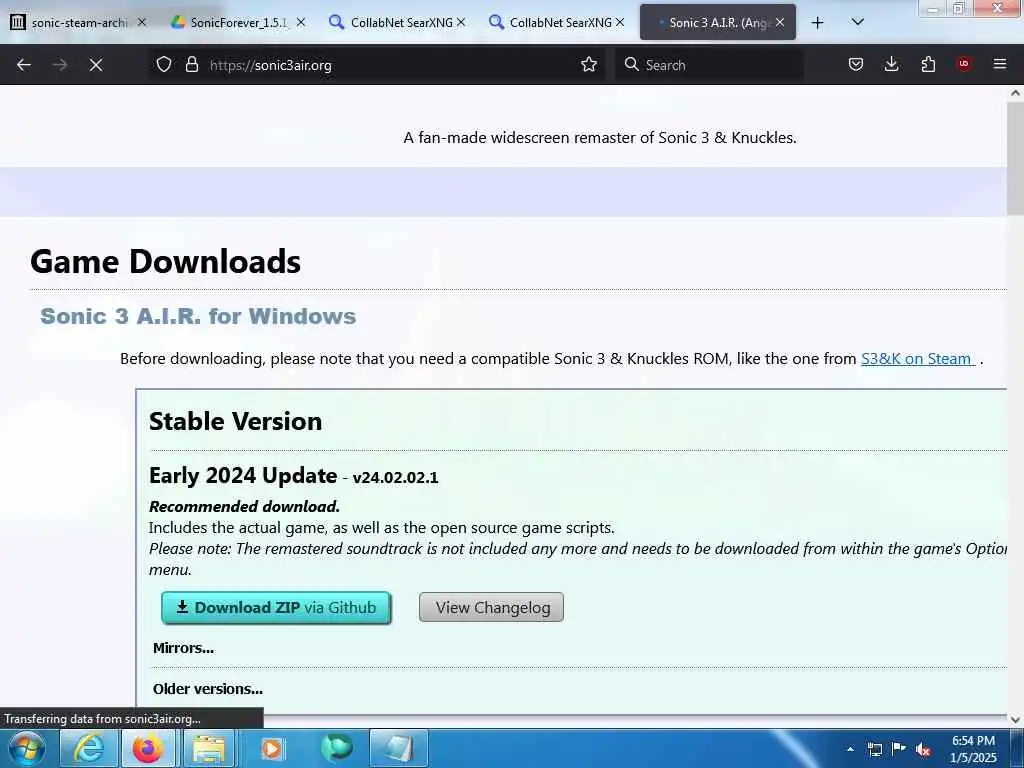Close the sonic-steam-archive tab
The height and width of the screenshot is (768, 1024).
[x=142, y=22]
